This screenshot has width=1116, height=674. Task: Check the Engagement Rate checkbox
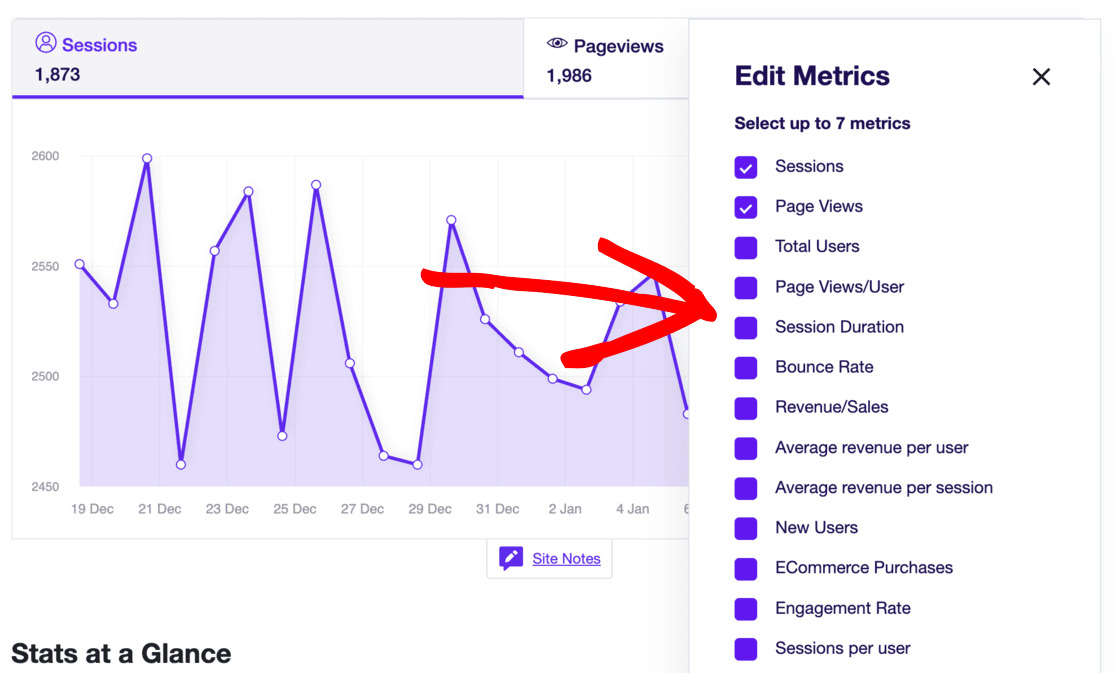tap(746, 609)
